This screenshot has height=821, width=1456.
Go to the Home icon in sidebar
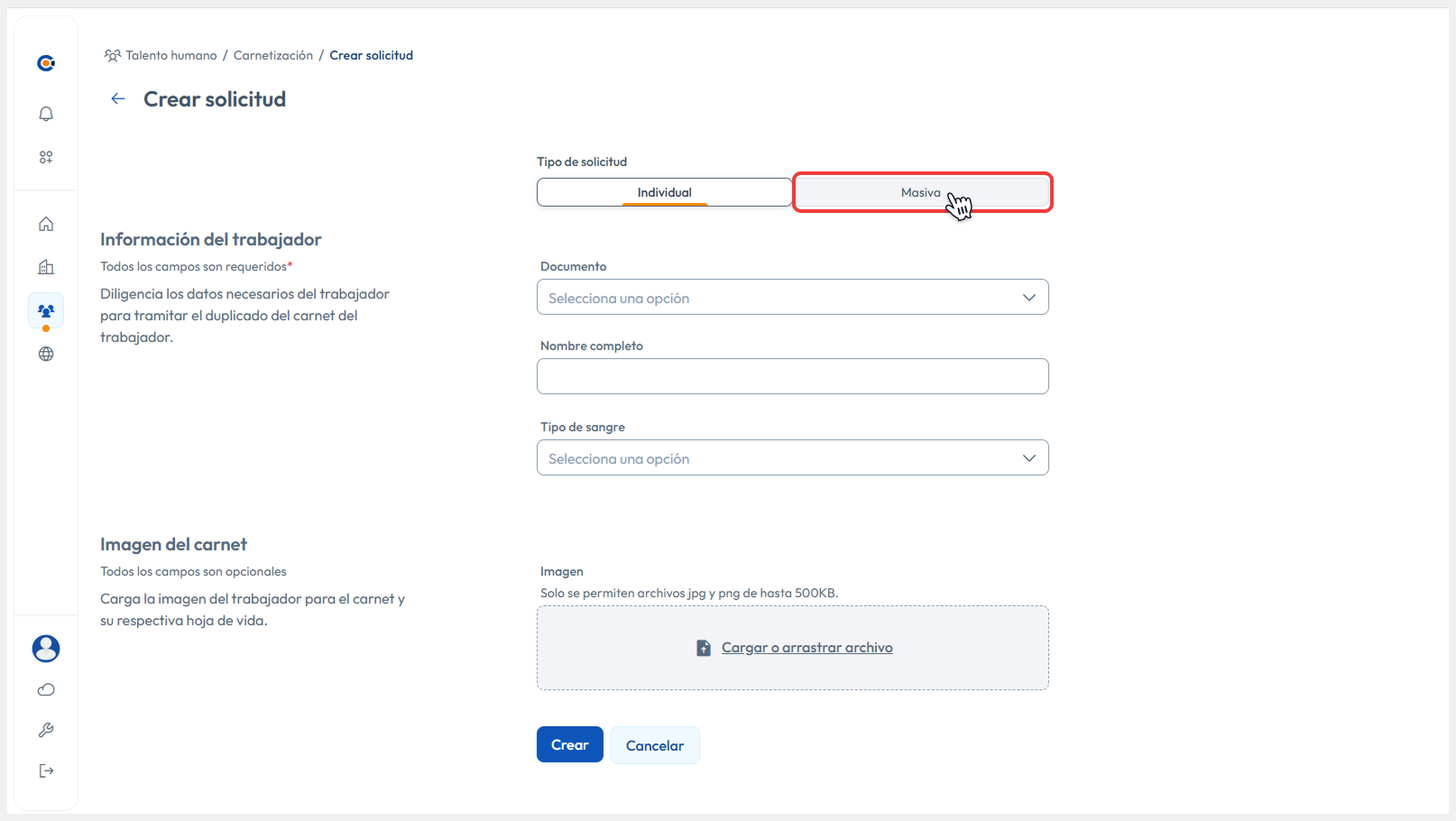click(45, 223)
